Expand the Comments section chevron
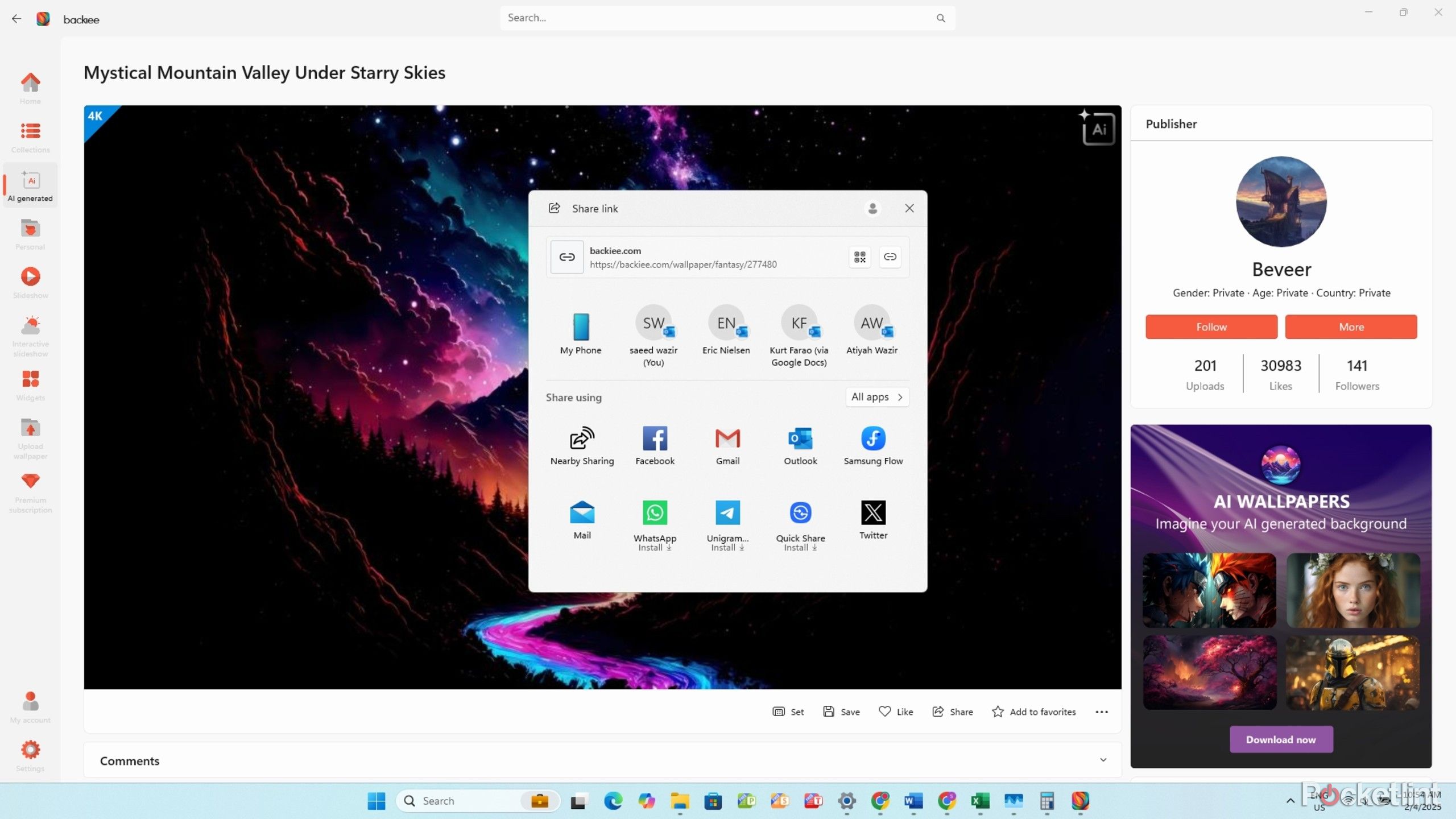The height and width of the screenshot is (819, 1456). pos(1103,760)
